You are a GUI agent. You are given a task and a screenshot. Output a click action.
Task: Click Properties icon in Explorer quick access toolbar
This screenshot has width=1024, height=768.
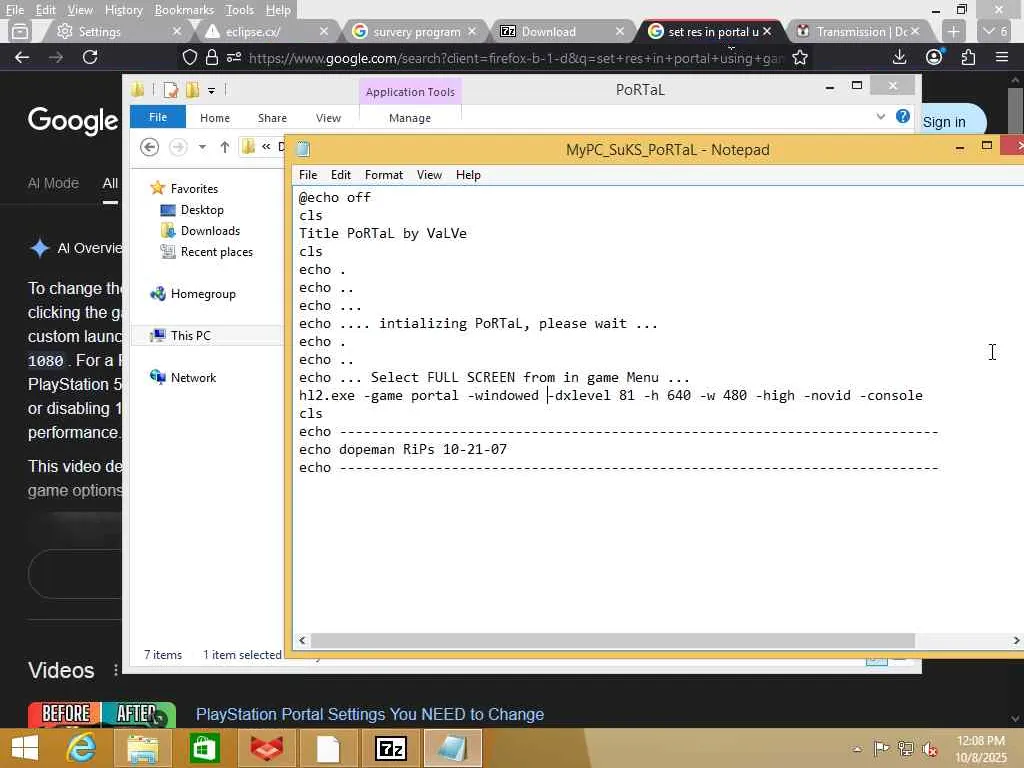171,90
